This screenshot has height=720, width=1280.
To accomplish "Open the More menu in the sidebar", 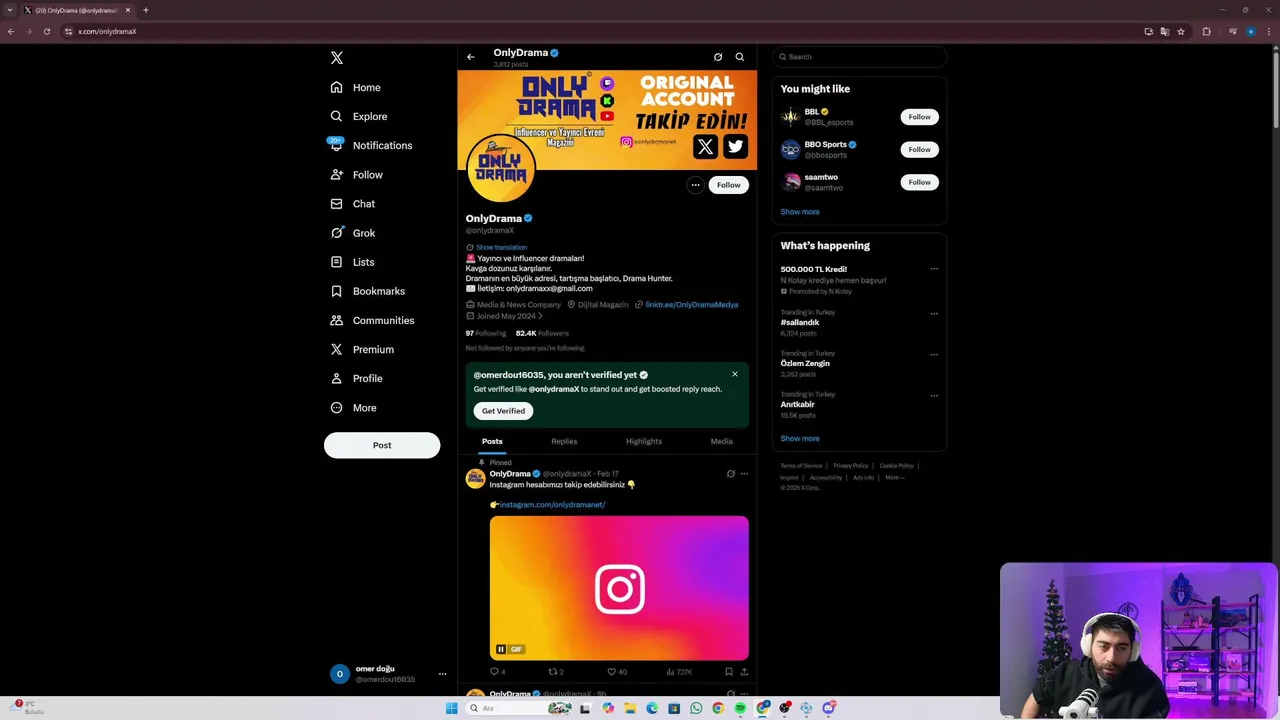I will point(353,408).
